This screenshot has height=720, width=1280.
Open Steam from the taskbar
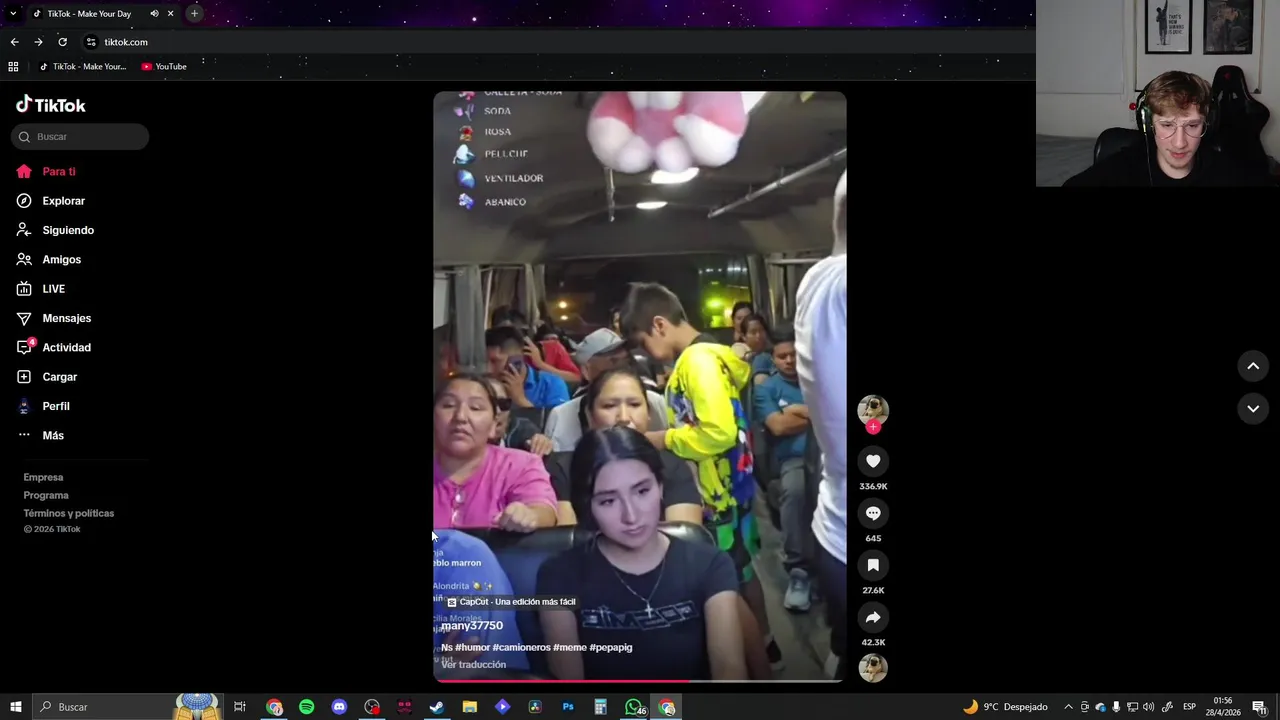(x=437, y=707)
